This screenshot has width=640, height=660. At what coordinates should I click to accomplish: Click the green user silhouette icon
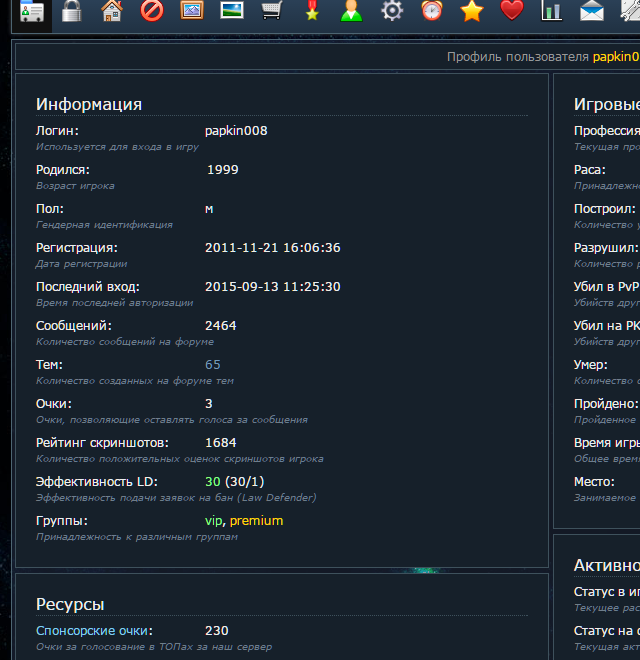352,11
